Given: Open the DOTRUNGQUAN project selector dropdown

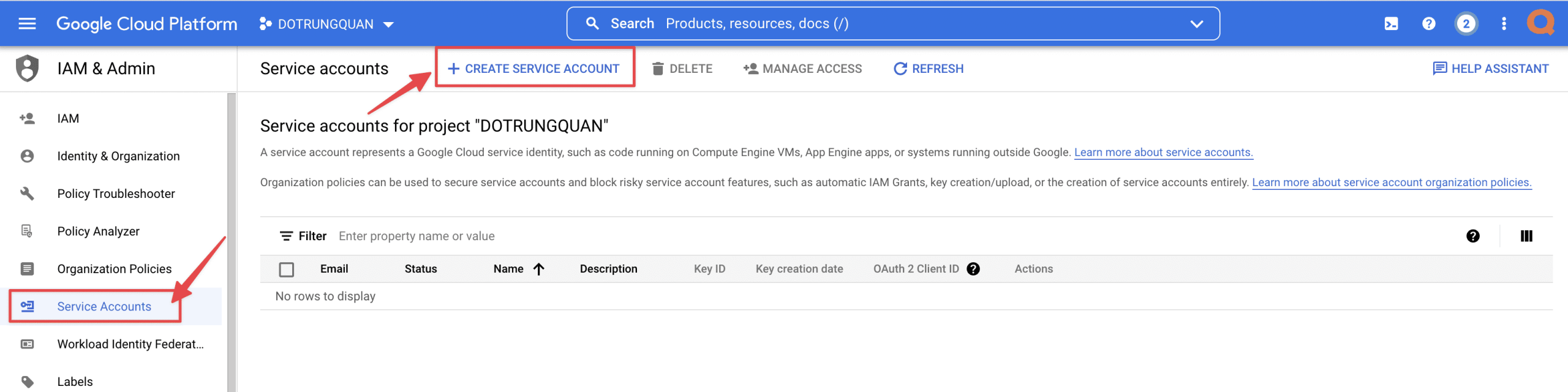Looking at the screenshot, I should click(x=326, y=24).
